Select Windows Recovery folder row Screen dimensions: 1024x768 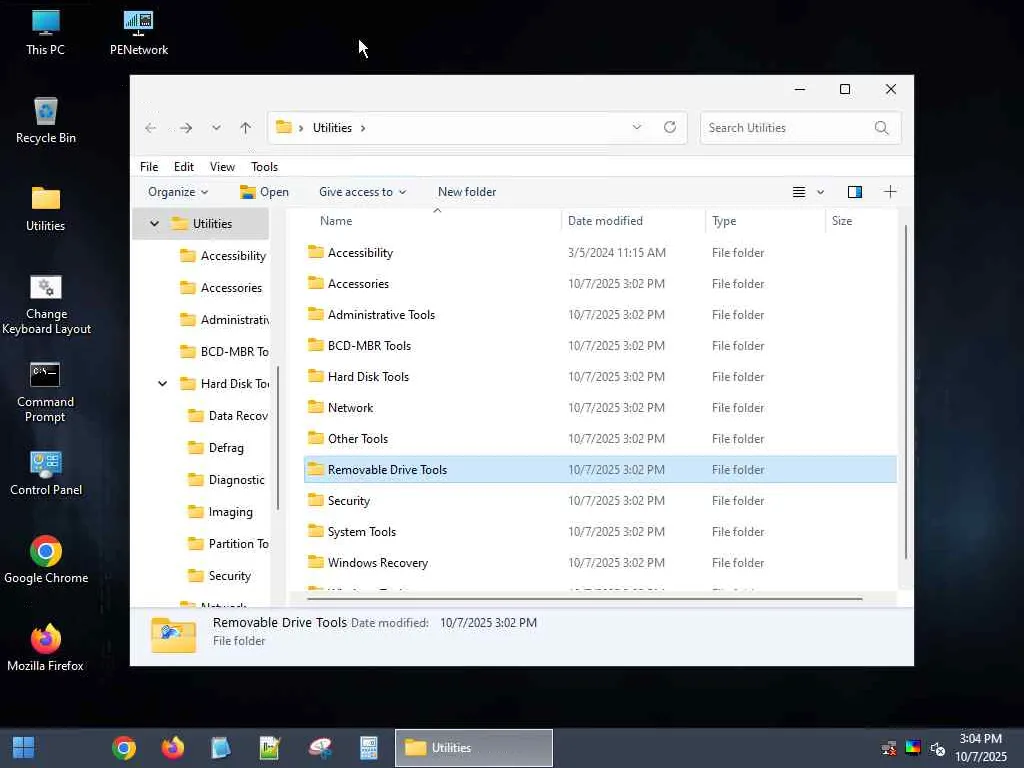tap(600, 563)
